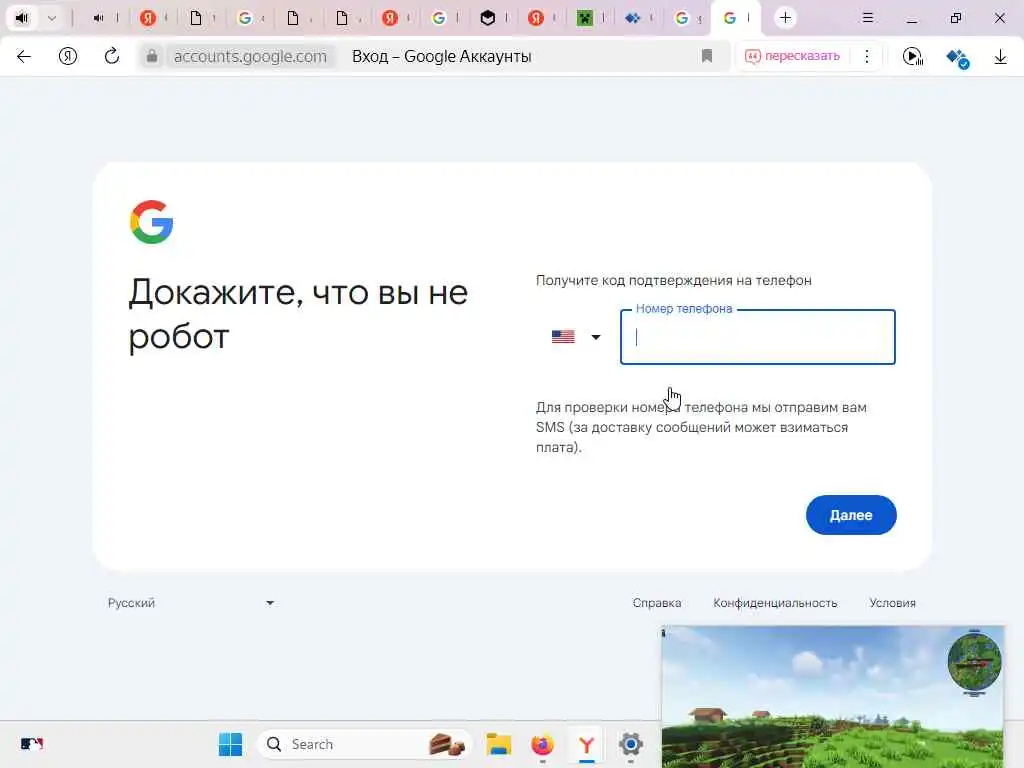
Task: Open the Справка link
Action: tap(656, 603)
